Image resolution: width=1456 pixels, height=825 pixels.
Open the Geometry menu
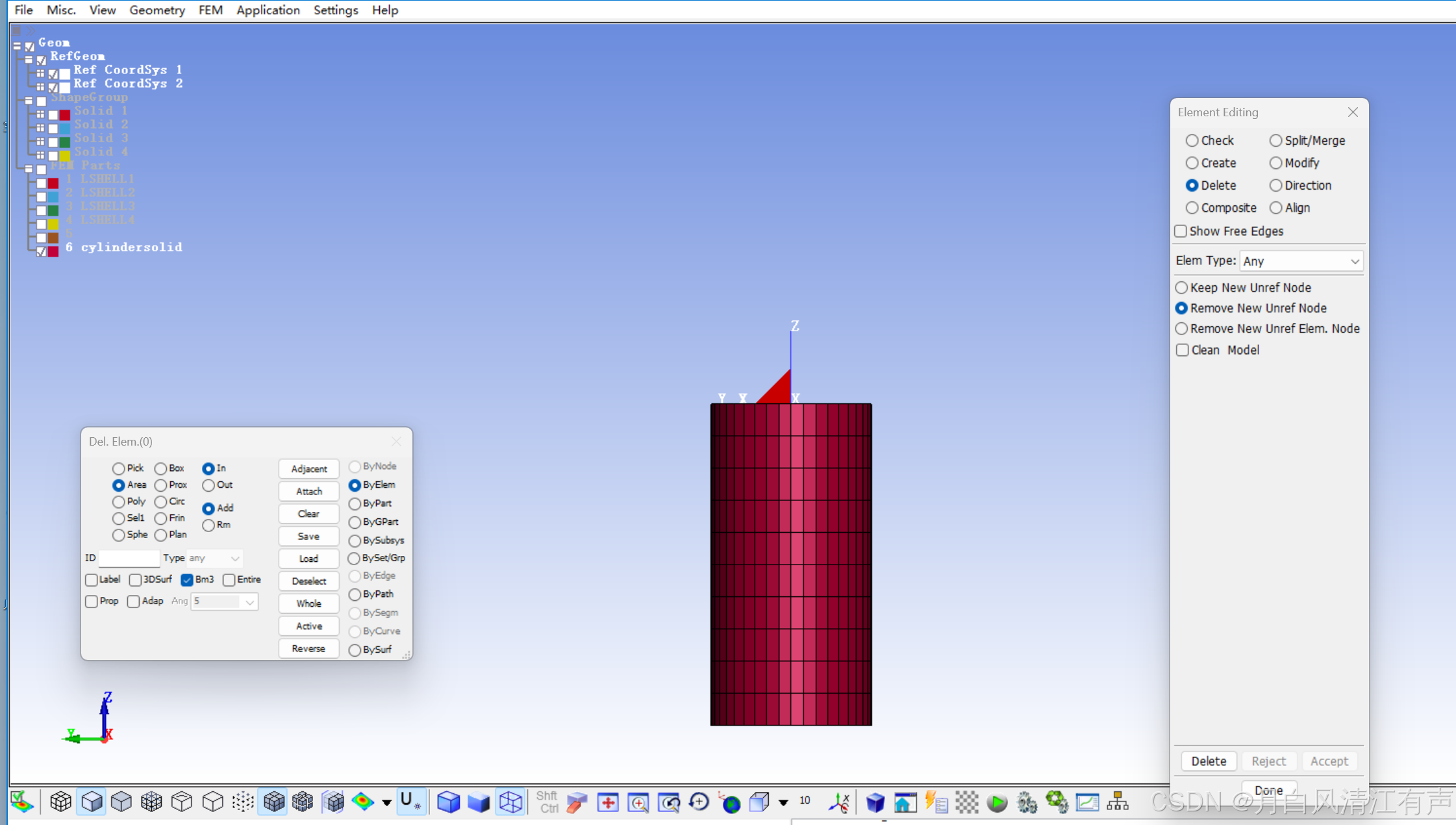click(157, 10)
